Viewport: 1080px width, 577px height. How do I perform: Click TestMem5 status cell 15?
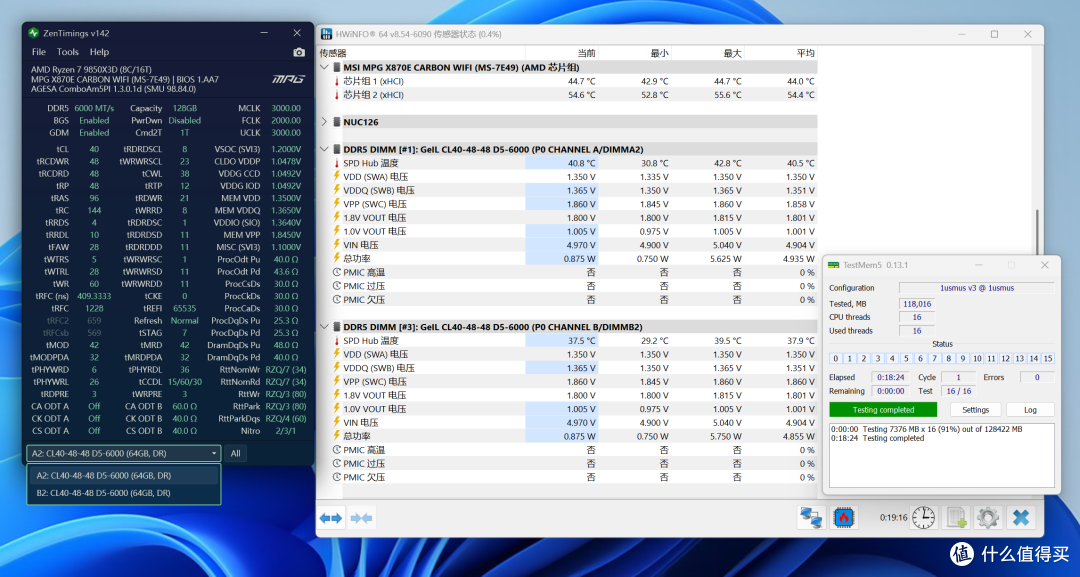[x=1048, y=359]
